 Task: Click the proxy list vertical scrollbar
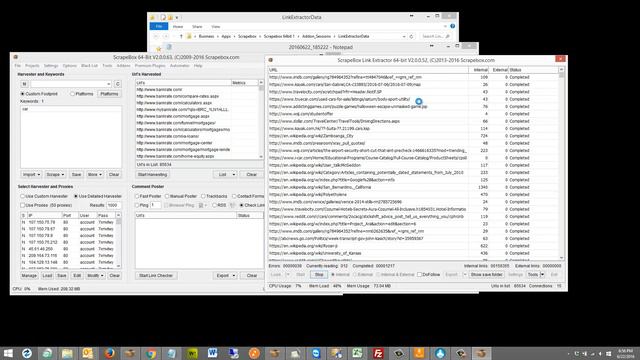pyautogui.click(x=118, y=240)
